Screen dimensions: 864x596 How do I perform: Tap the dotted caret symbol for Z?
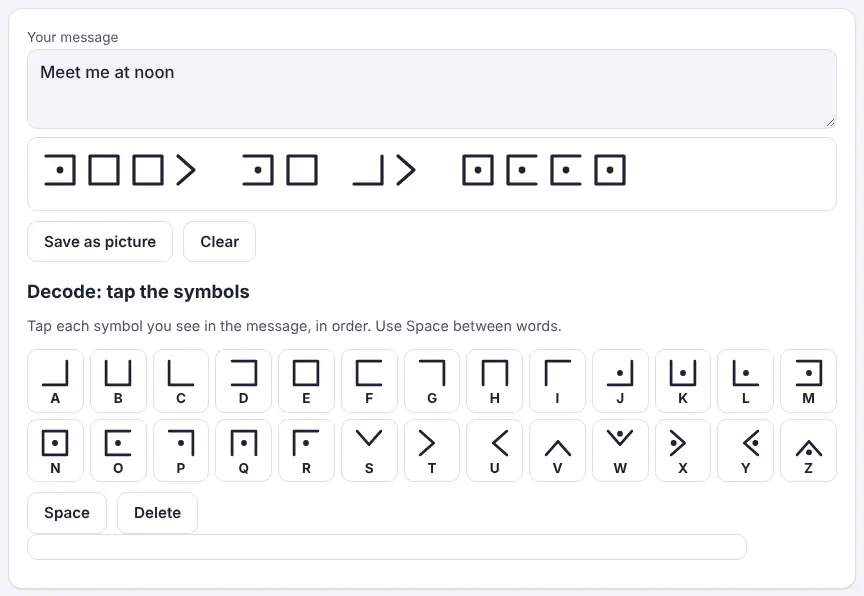[808, 451]
